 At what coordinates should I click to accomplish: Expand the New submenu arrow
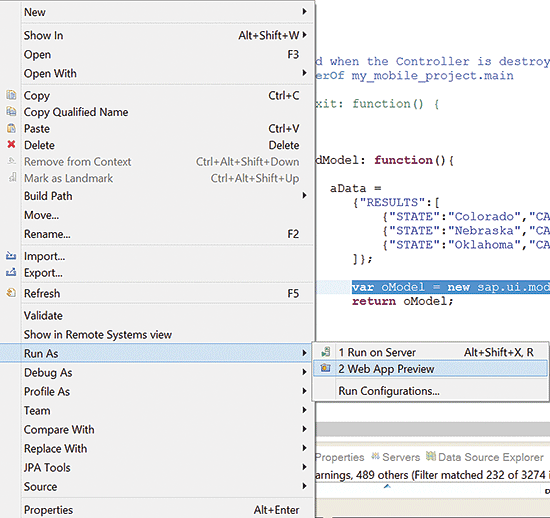tap(304, 12)
